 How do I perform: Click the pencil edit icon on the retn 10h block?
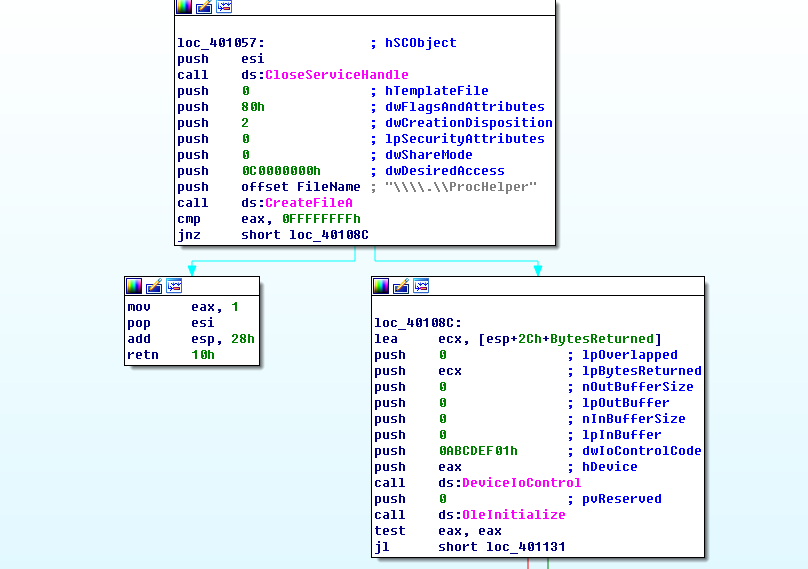154,286
